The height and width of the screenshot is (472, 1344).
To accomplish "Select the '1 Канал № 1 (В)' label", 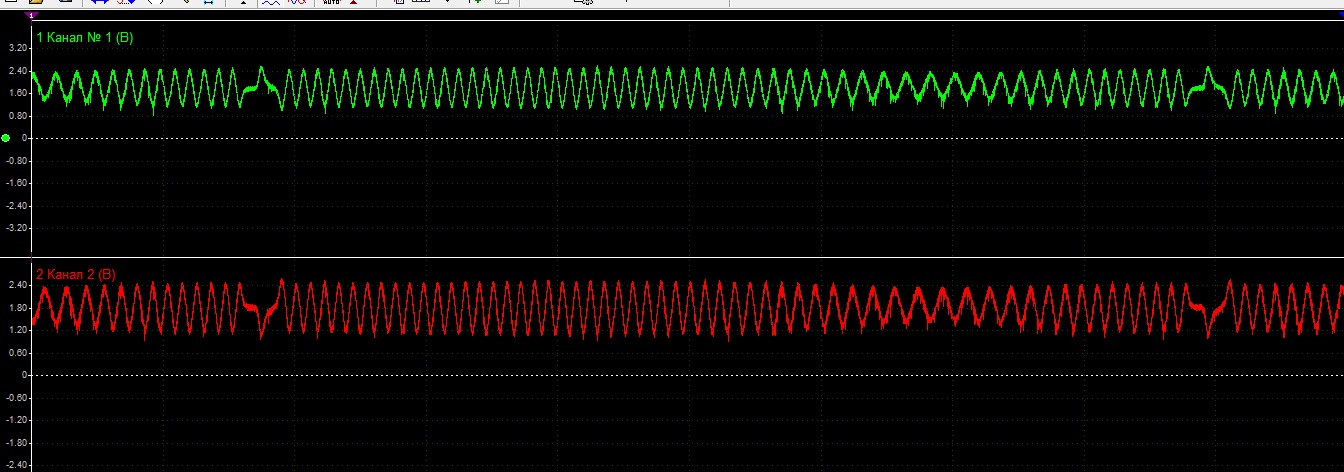I will click(x=84, y=38).
